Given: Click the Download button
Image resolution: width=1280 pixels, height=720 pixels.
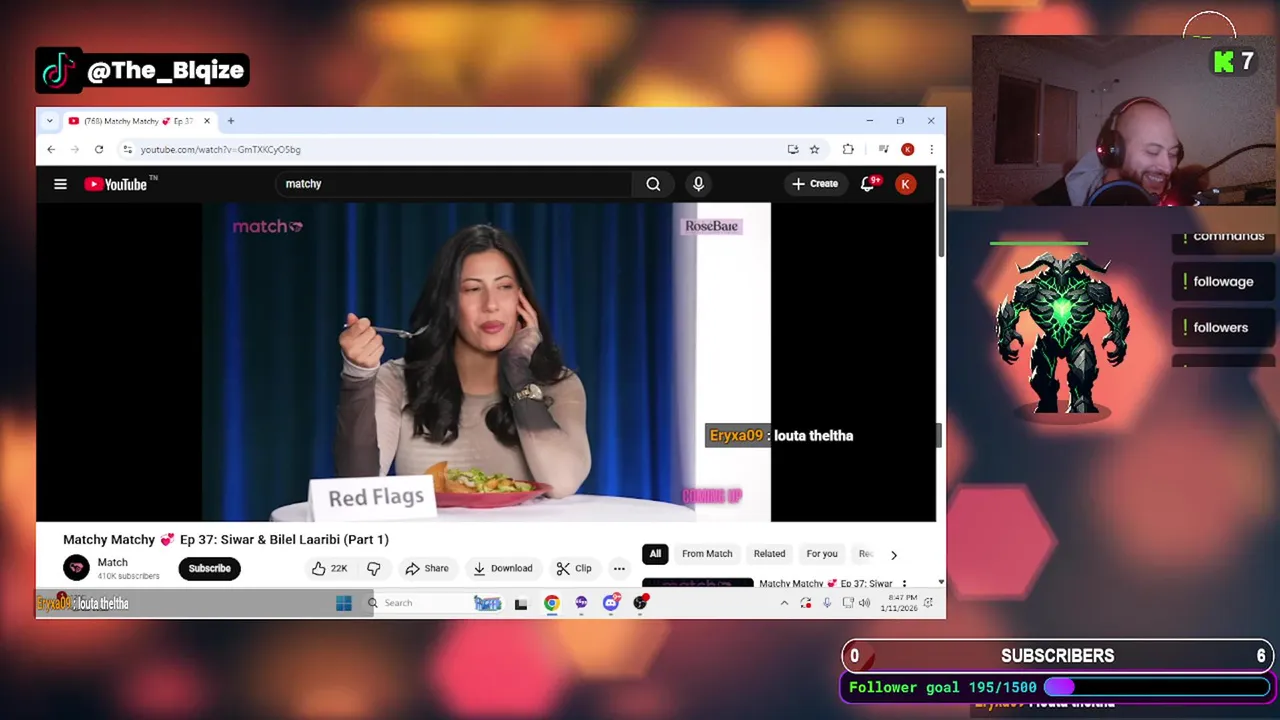Looking at the screenshot, I should click(x=503, y=568).
